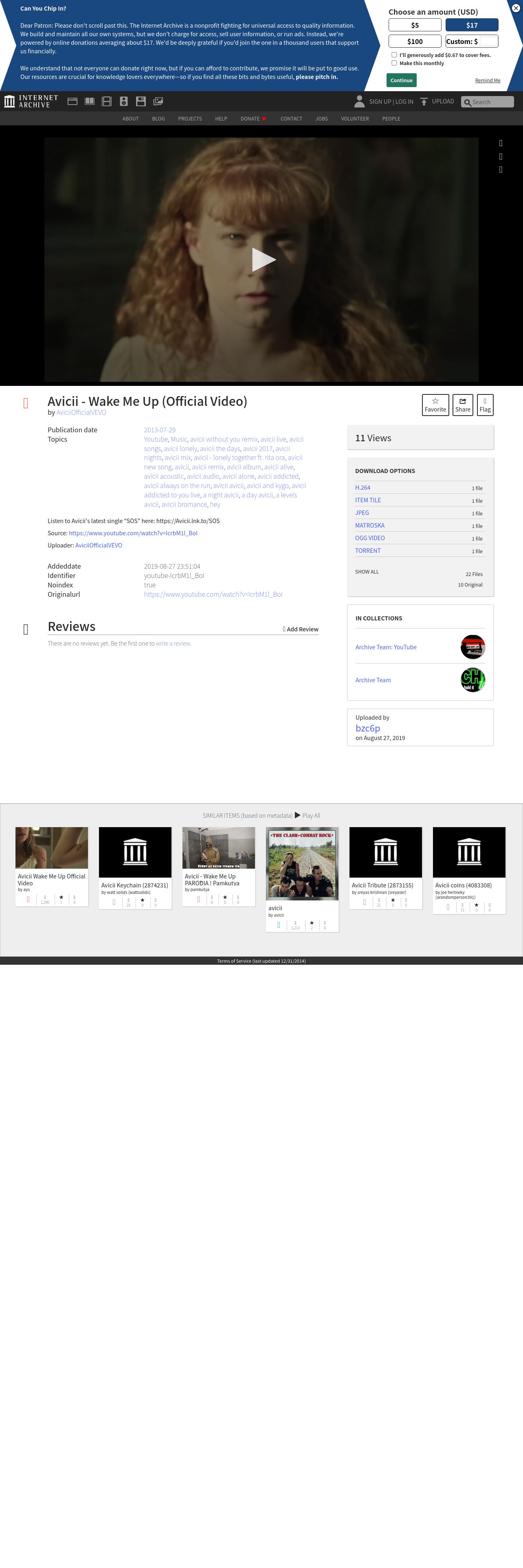This screenshot has height=1568, width=523.
Task: Check the Make this monthly checkbox
Action: [x=395, y=63]
